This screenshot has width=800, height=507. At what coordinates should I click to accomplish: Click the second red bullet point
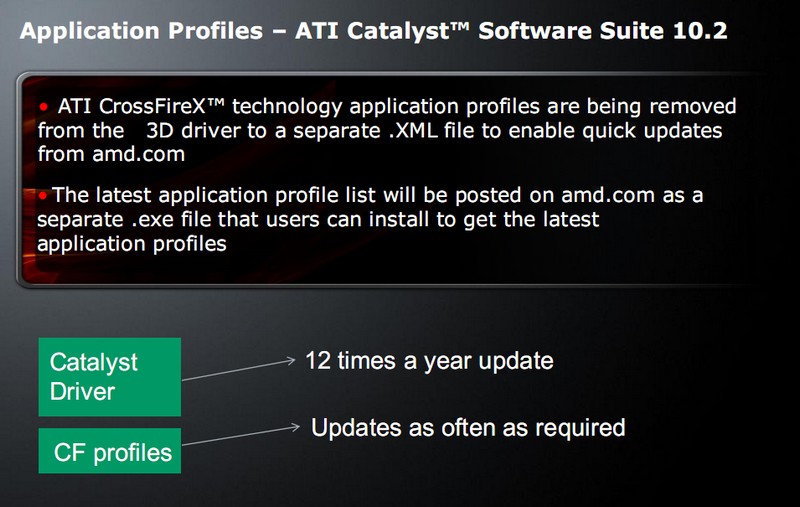tap(43, 195)
